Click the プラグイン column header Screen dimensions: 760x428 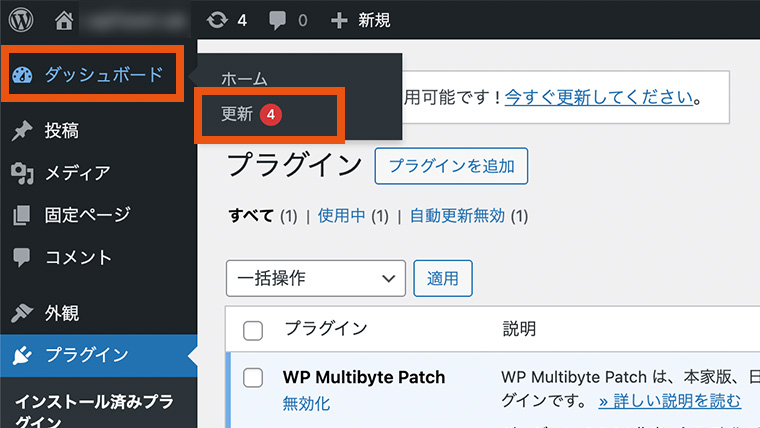tap(326, 329)
